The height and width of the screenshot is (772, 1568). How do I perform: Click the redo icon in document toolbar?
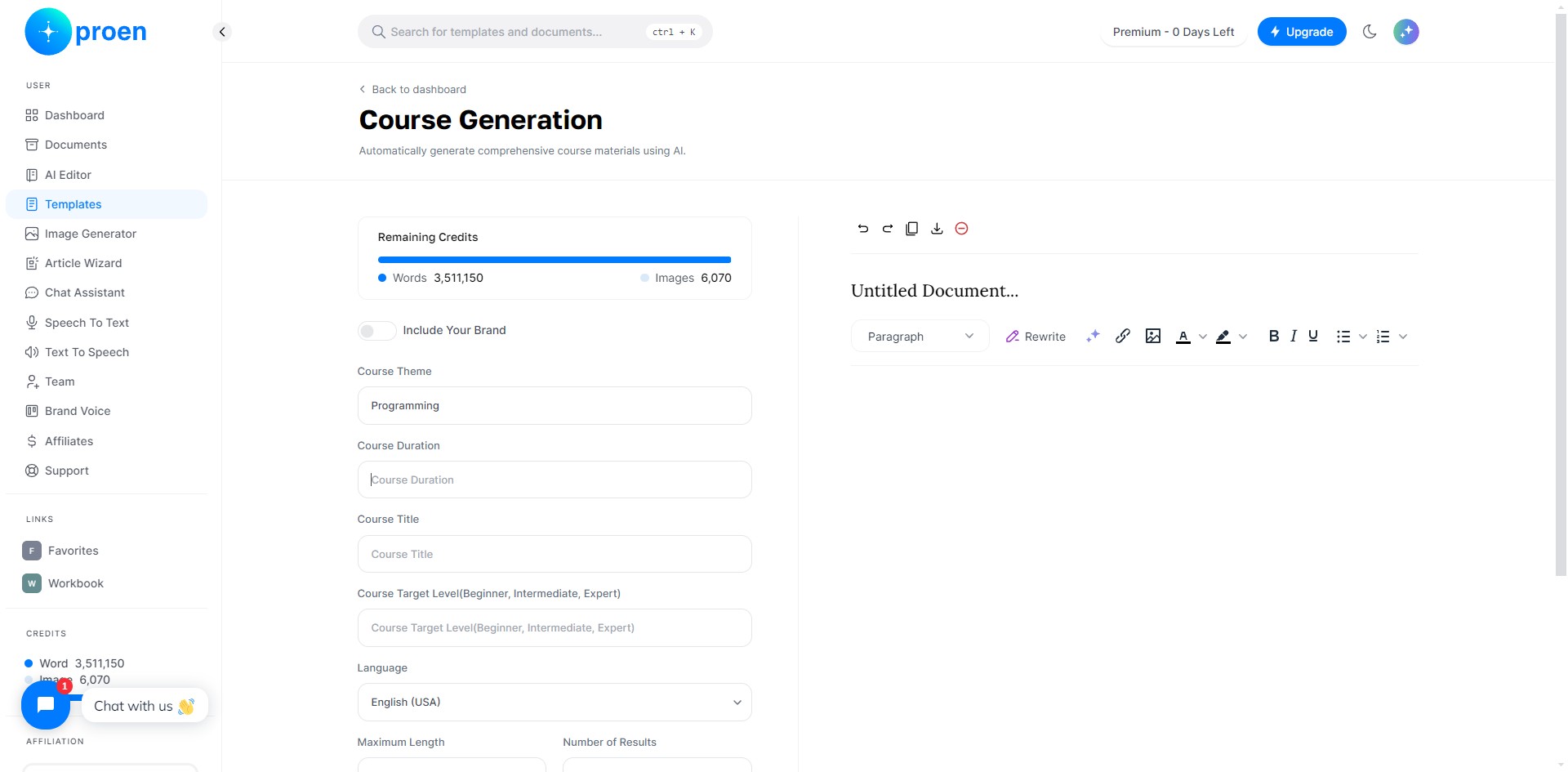[x=888, y=229]
